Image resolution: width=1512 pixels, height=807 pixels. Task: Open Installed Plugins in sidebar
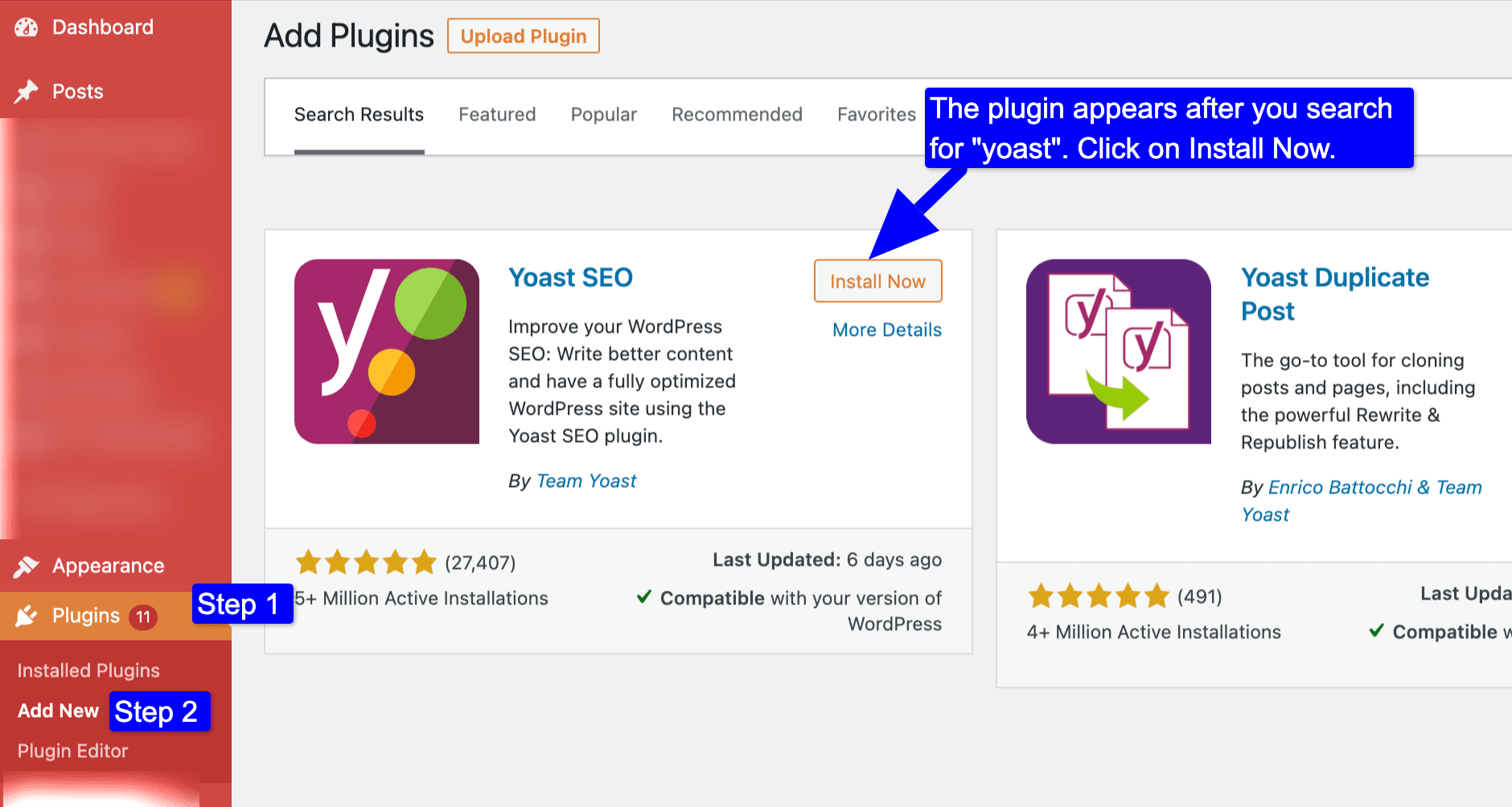88,670
